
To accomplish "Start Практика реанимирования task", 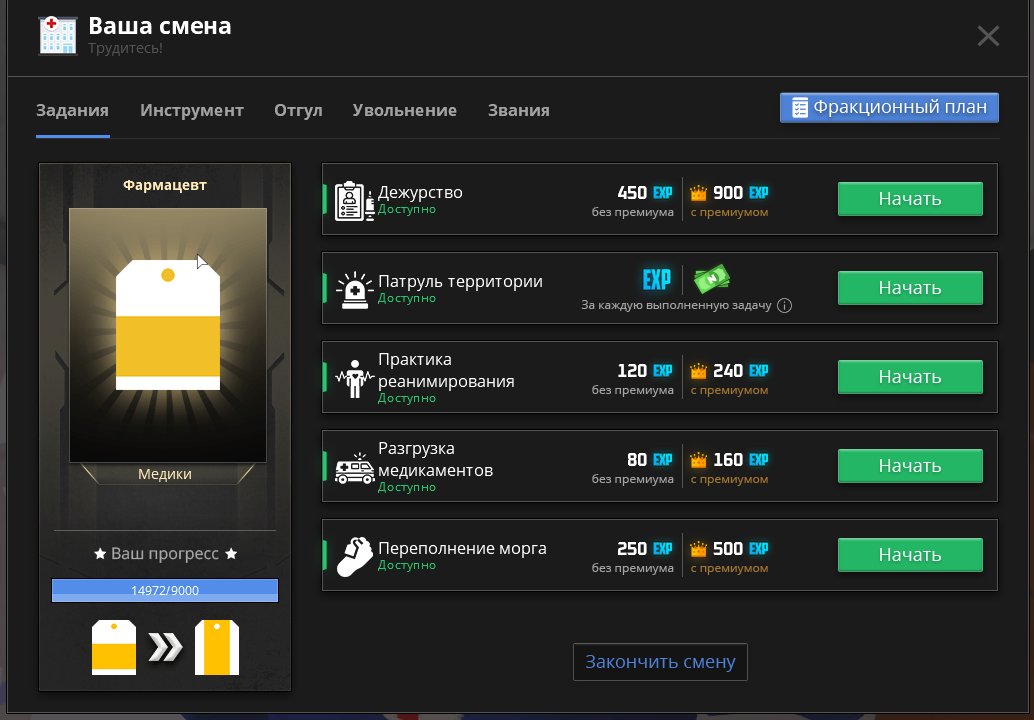I will [x=910, y=376].
